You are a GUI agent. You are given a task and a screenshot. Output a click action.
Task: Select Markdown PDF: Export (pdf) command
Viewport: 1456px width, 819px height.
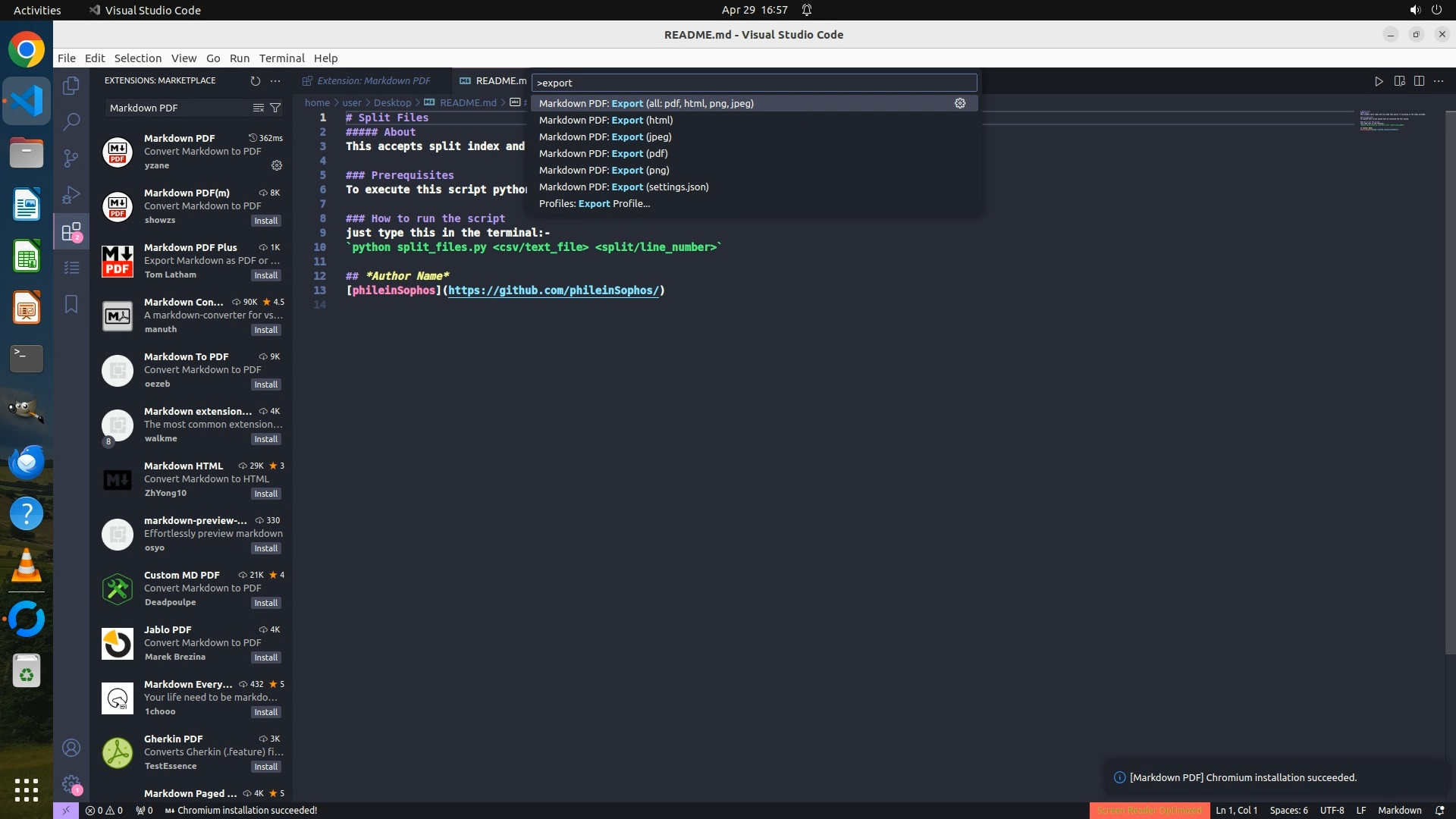point(603,153)
